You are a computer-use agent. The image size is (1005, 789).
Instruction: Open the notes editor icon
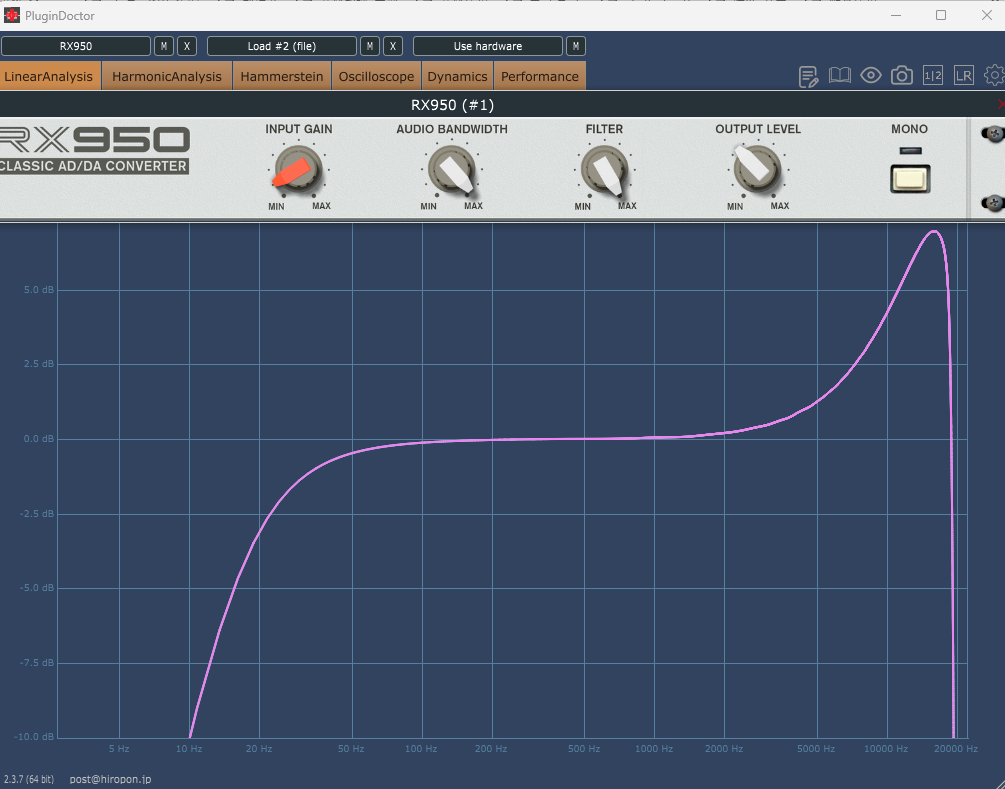pos(808,76)
